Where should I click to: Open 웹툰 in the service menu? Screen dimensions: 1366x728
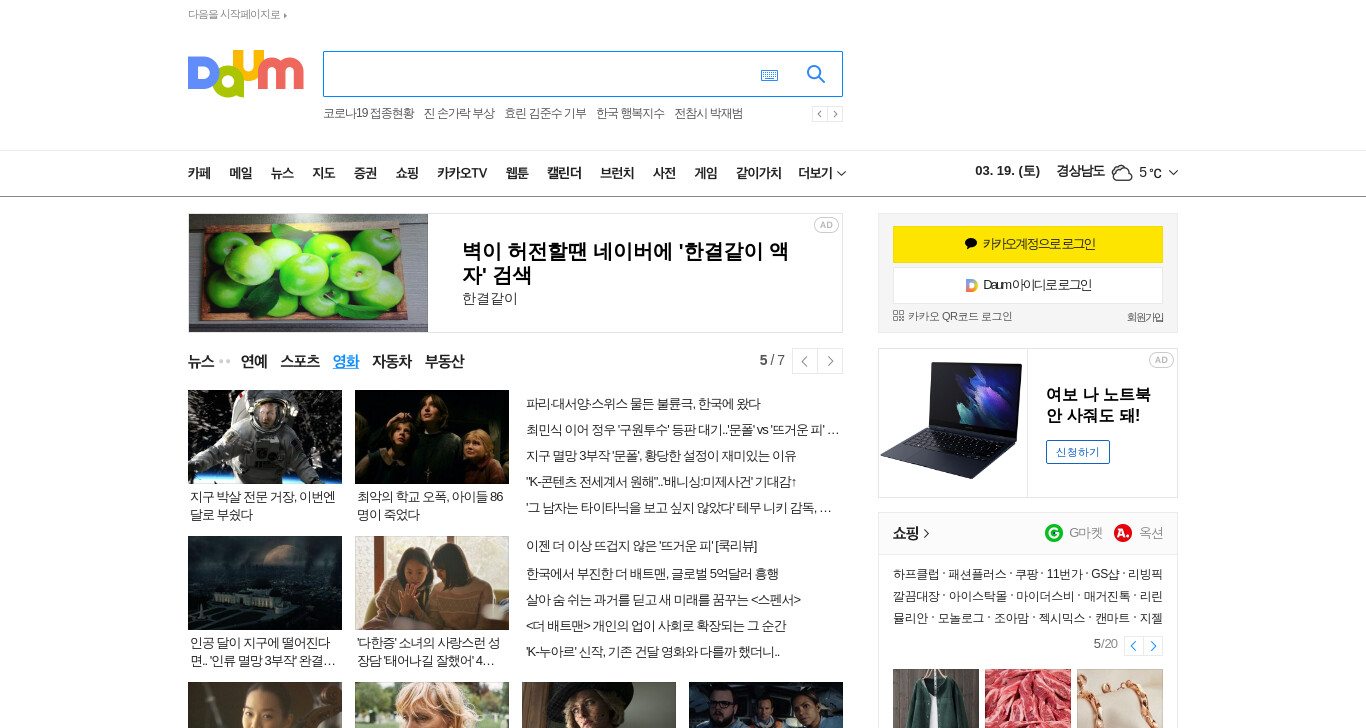pyautogui.click(x=517, y=173)
